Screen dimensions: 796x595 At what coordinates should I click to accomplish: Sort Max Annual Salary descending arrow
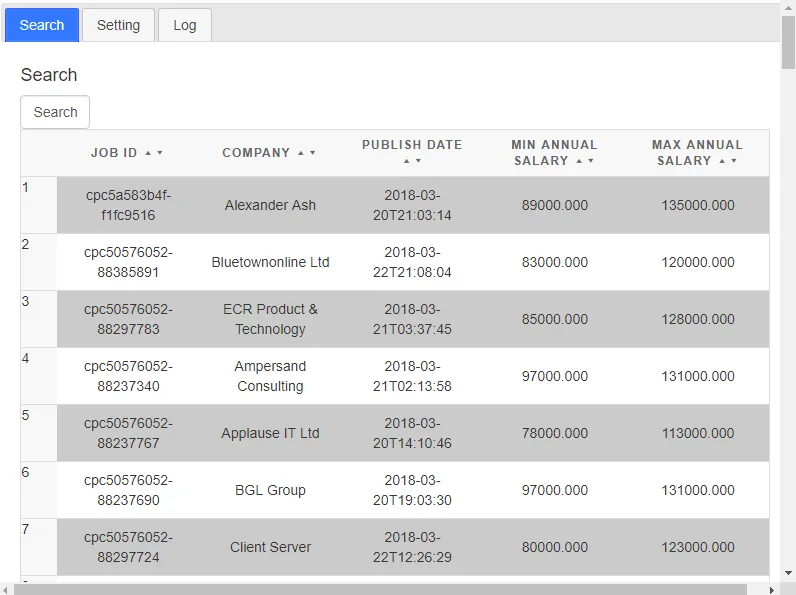tap(734, 161)
